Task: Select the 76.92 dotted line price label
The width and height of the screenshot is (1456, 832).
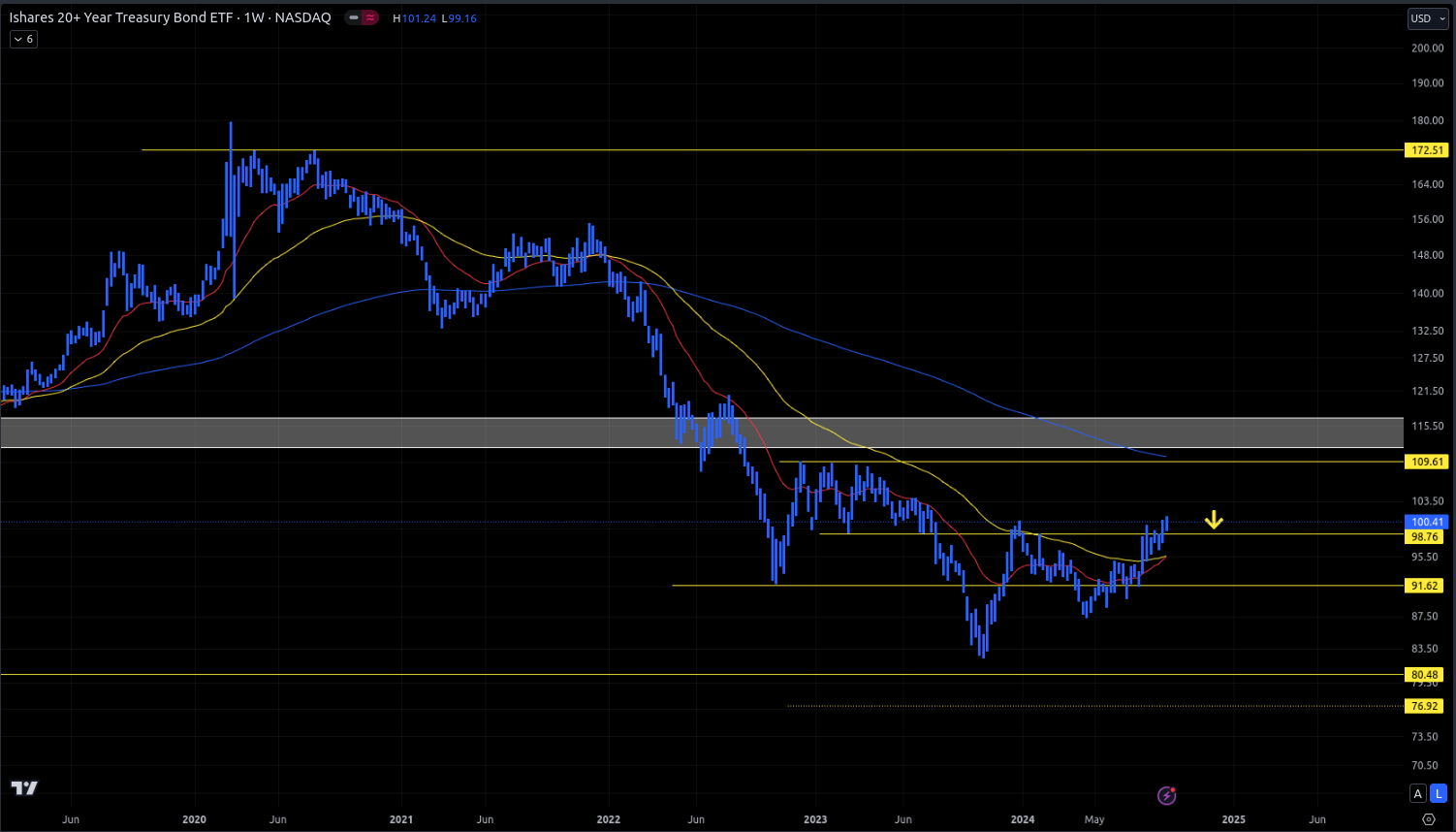Action: [x=1425, y=706]
